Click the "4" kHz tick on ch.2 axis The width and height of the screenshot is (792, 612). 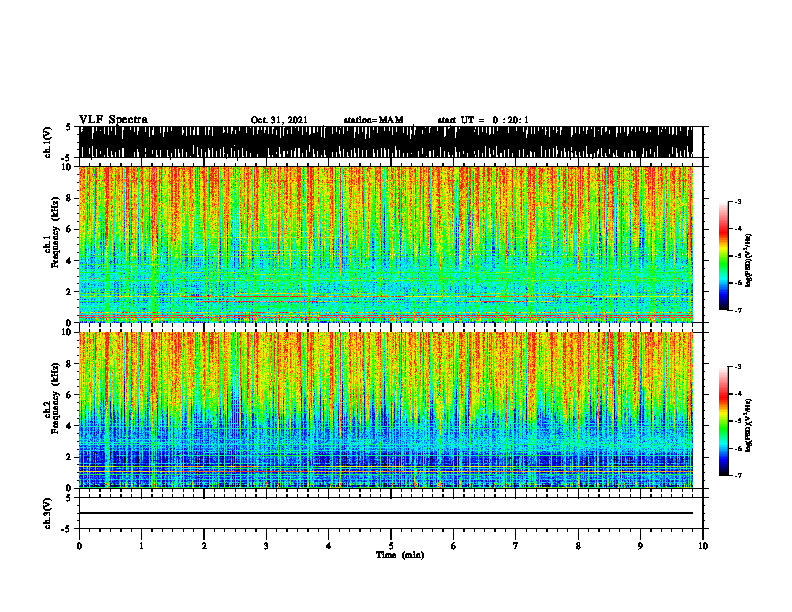point(70,426)
